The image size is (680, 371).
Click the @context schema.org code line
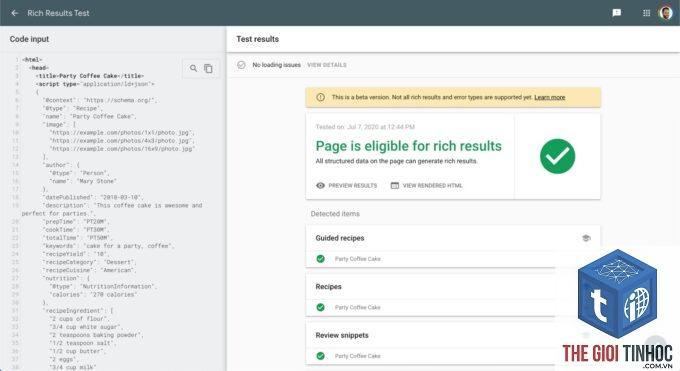pos(100,100)
